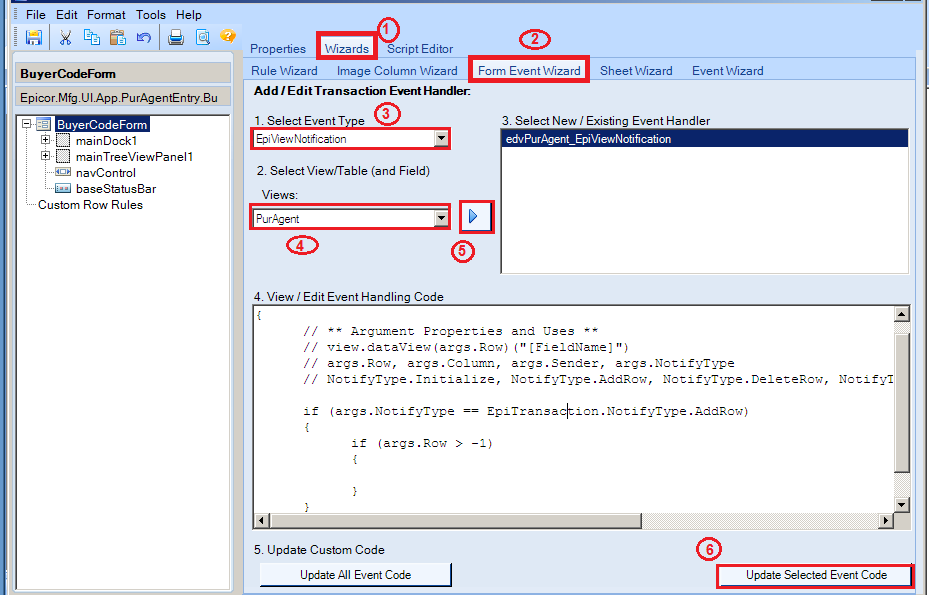Open the Tools menu
Viewport: 929px width, 595px height.
(x=150, y=14)
